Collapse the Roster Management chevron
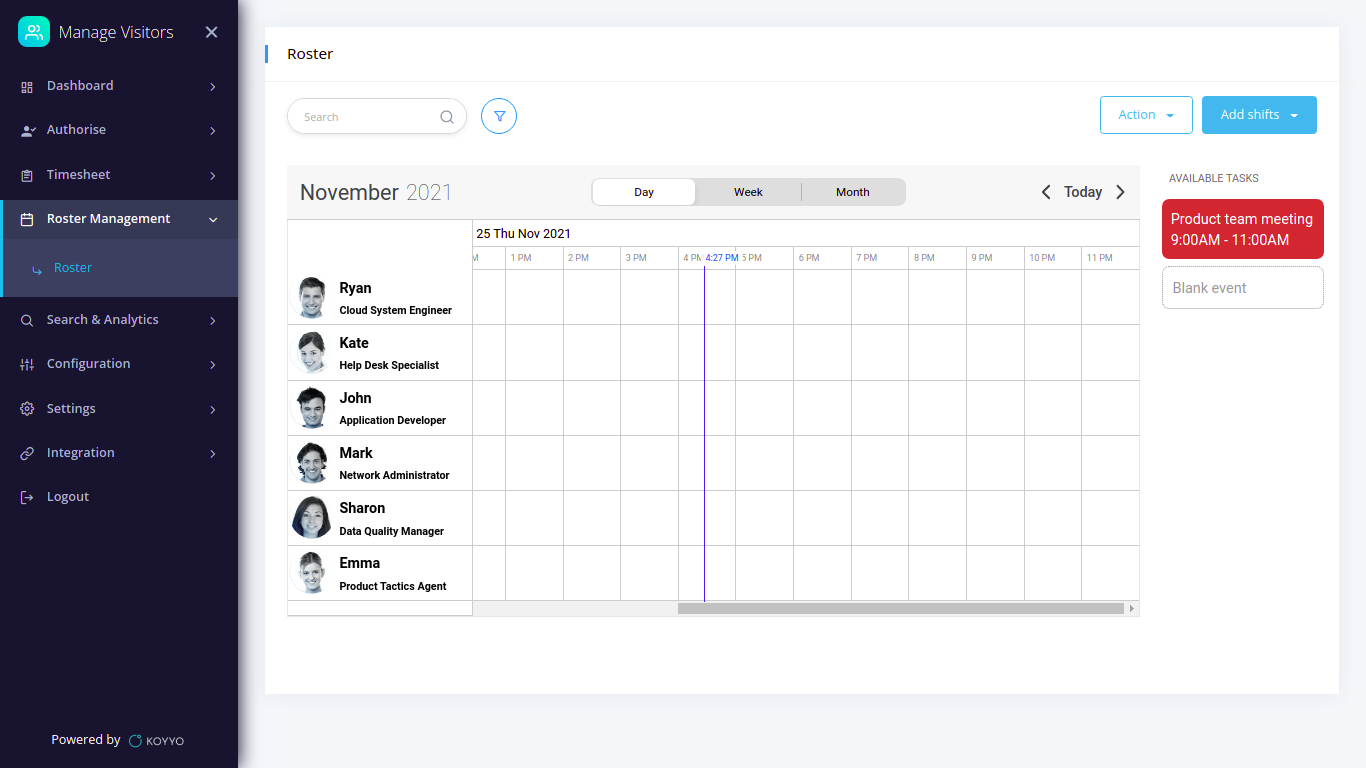 coord(213,220)
